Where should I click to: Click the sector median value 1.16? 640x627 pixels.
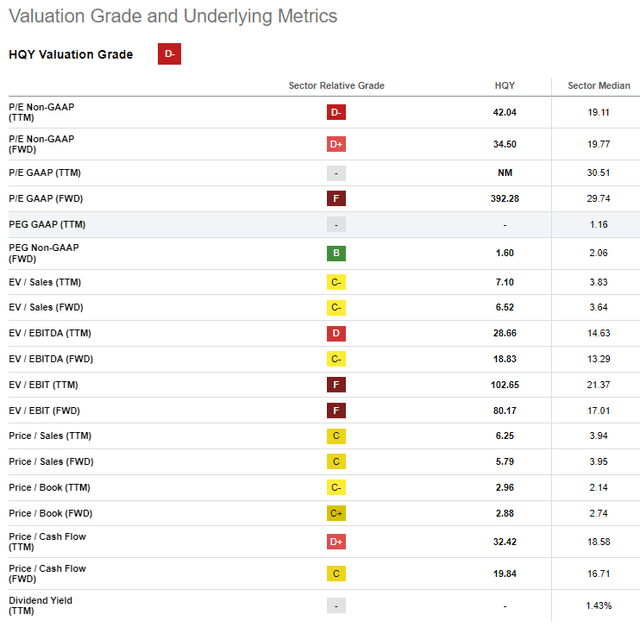[x=599, y=225]
